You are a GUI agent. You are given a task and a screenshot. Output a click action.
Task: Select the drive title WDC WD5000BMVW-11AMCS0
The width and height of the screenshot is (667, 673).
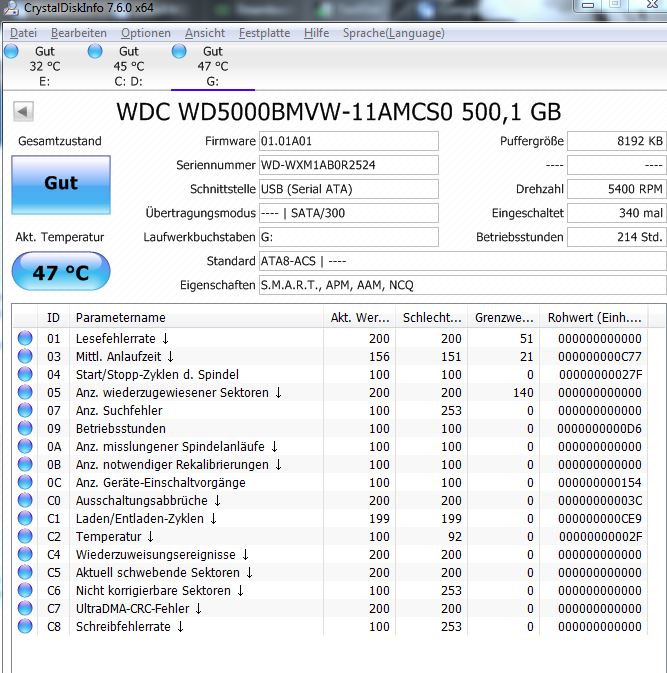point(285,112)
